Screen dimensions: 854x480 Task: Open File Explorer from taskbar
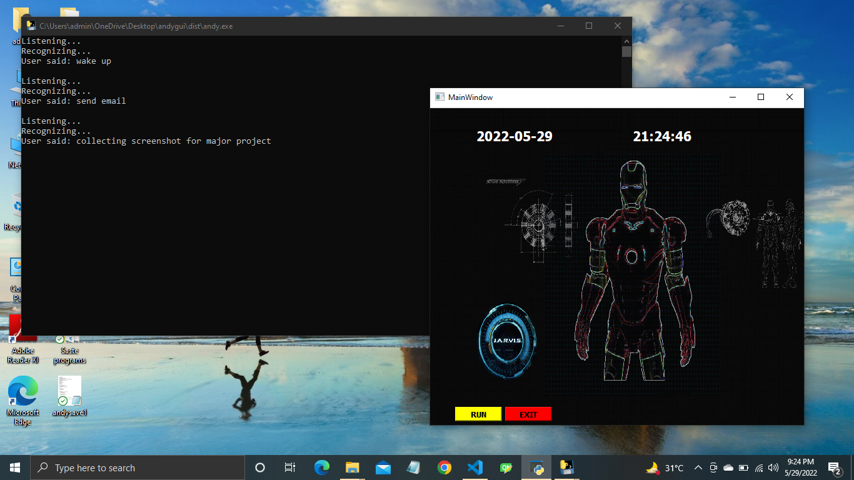point(352,467)
